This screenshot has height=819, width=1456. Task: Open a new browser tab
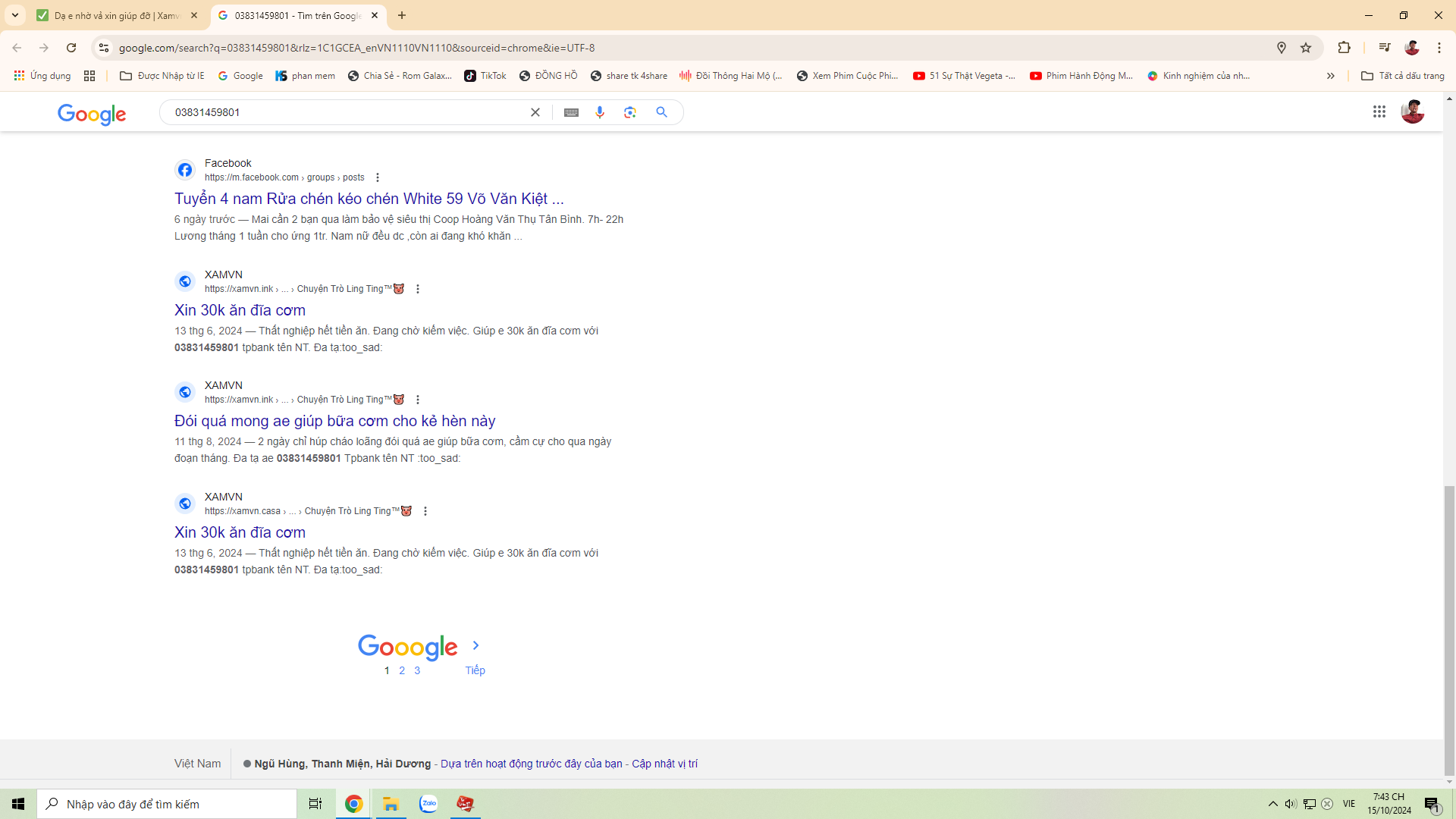pyautogui.click(x=402, y=15)
